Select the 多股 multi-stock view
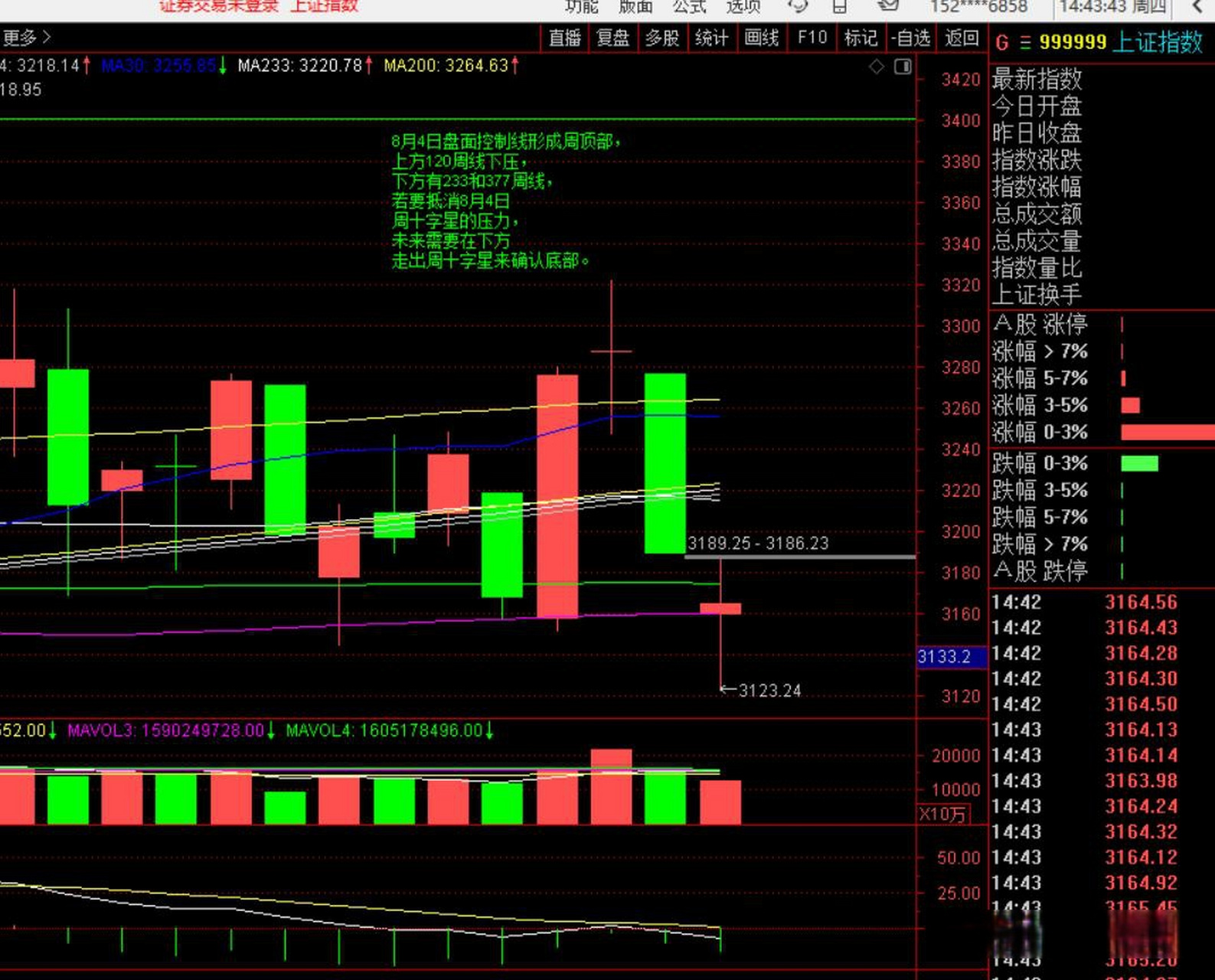This screenshot has width=1215, height=980. (662, 38)
